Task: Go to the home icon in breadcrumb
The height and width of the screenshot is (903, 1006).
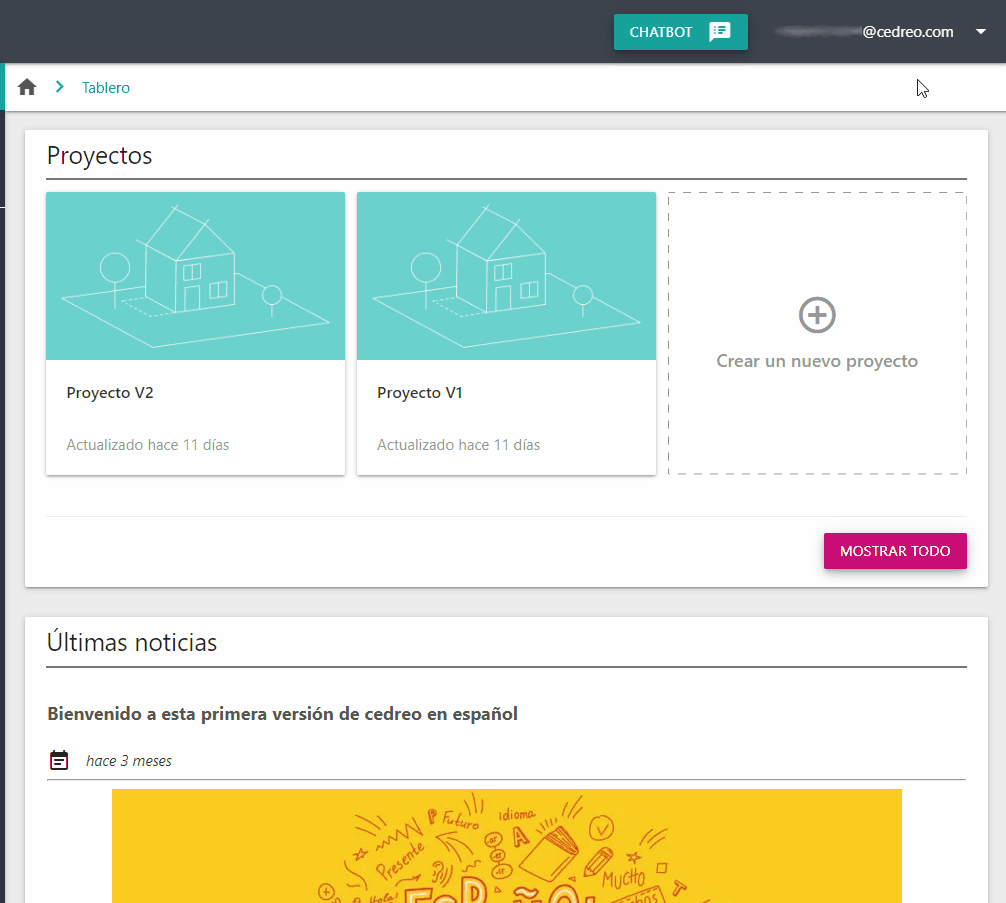Action: (27, 87)
